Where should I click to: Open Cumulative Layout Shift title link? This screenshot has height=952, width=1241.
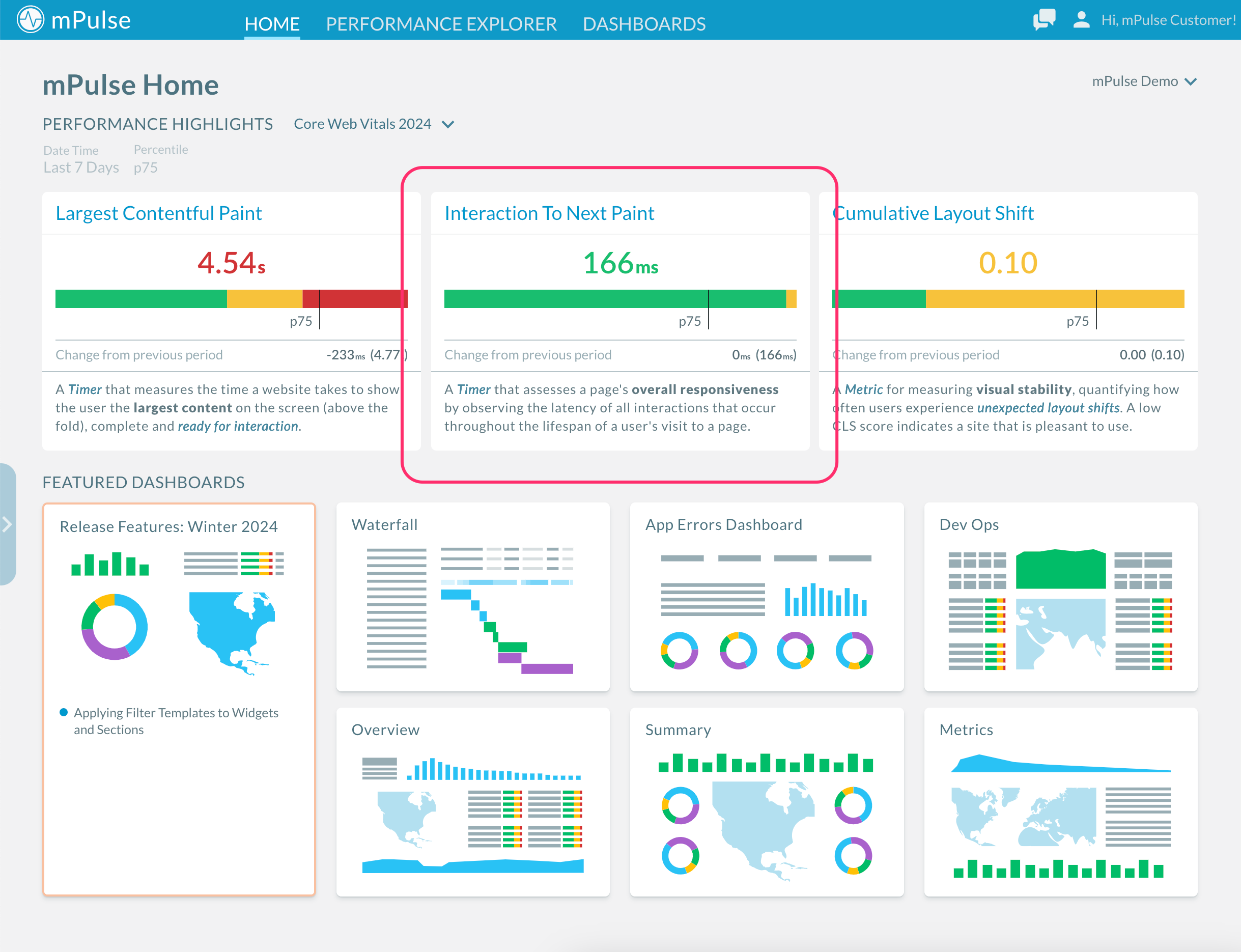(x=934, y=213)
